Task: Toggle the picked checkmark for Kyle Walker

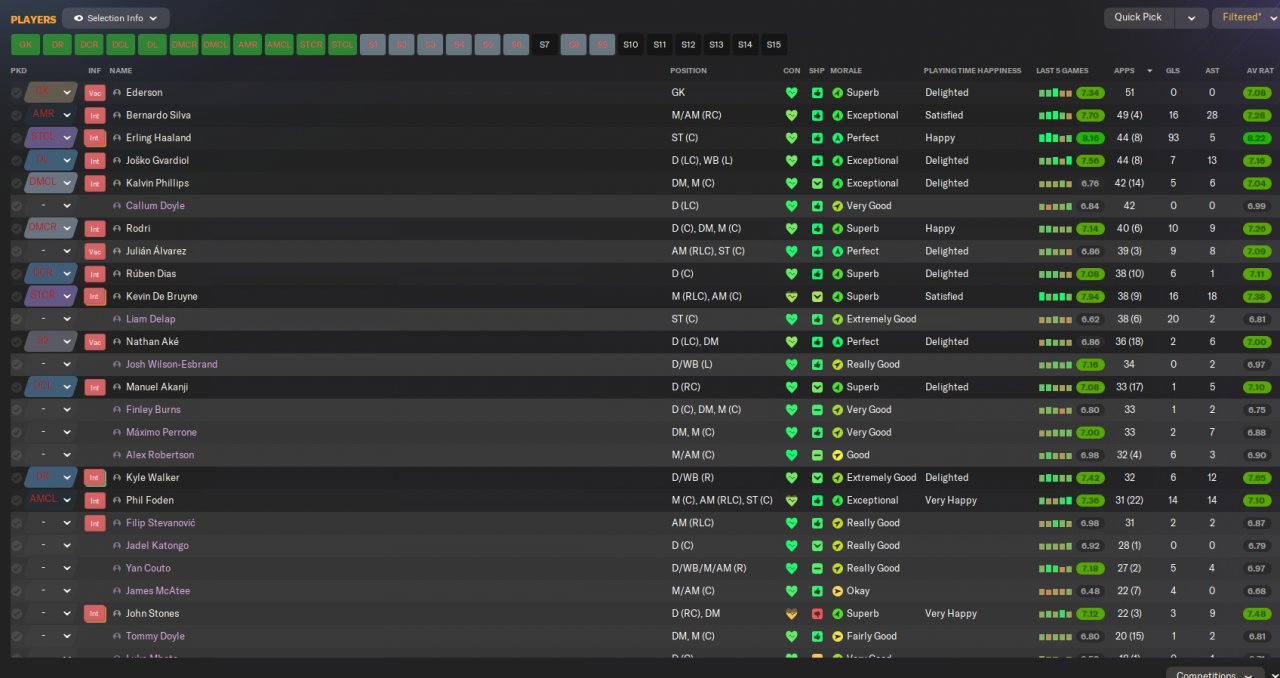Action: (x=16, y=477)
